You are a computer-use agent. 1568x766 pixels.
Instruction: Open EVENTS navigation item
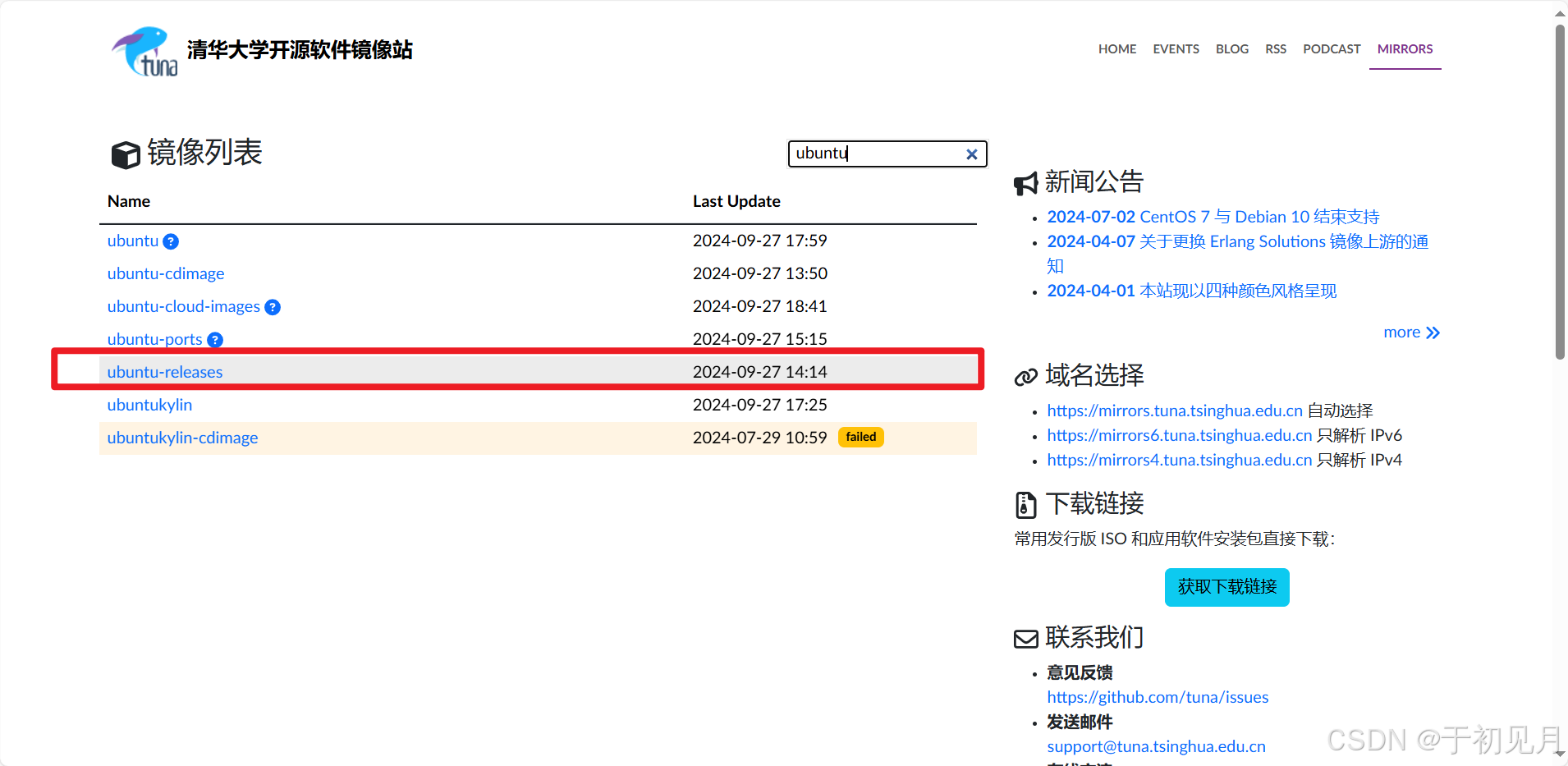point(1176,49)
